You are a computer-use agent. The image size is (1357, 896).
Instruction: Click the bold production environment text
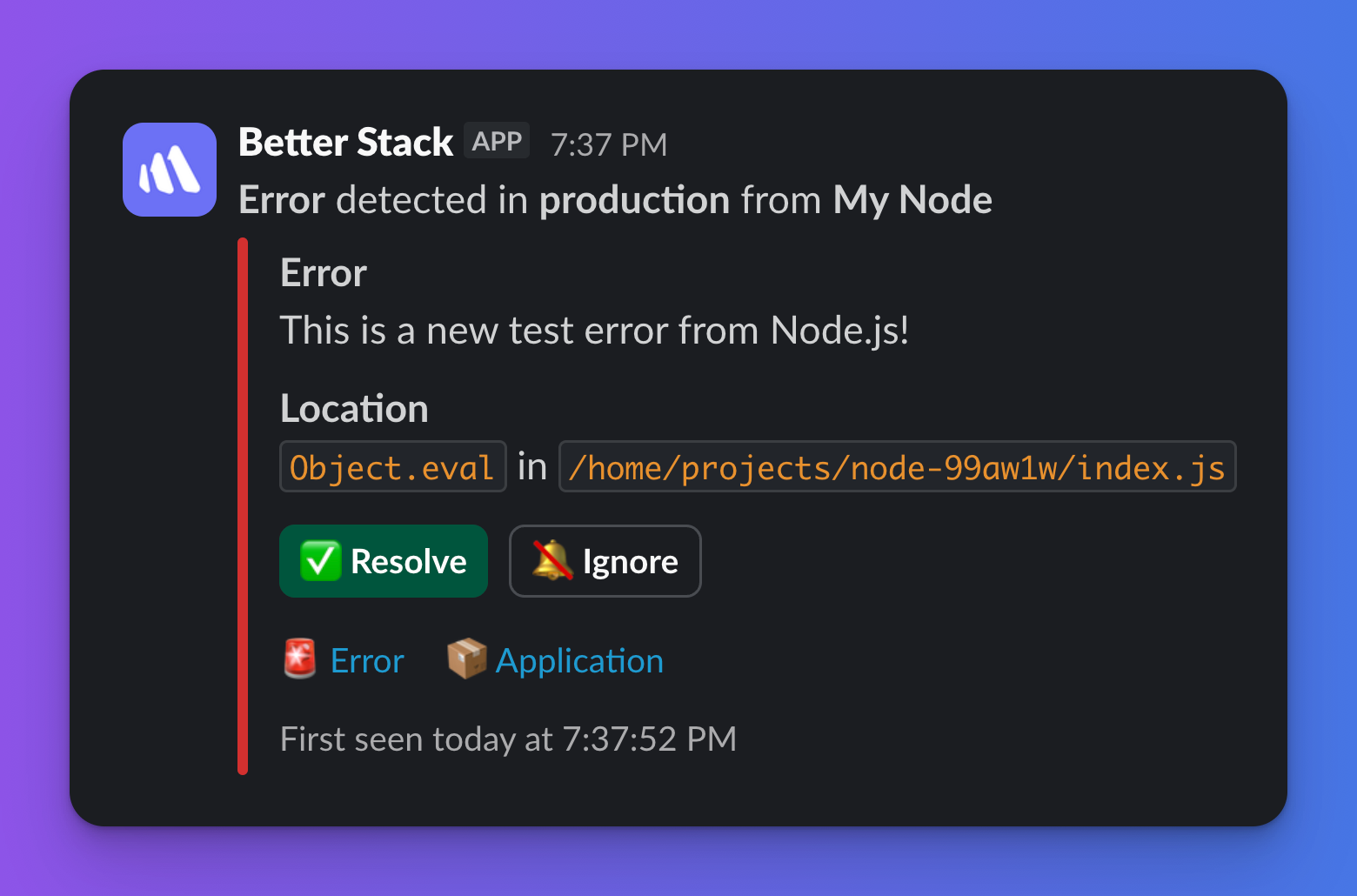point(634,199)
